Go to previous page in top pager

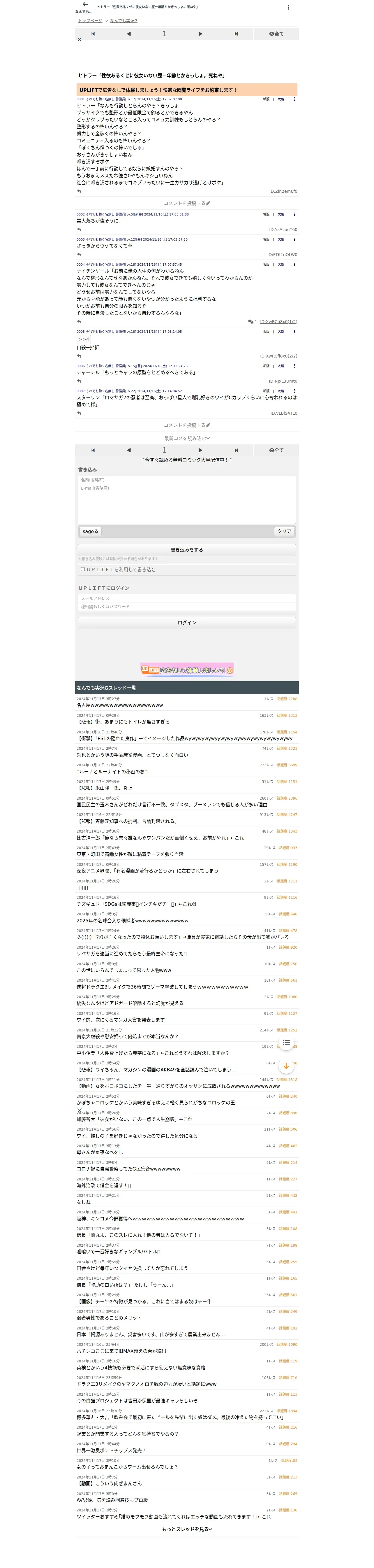[129, 34]
